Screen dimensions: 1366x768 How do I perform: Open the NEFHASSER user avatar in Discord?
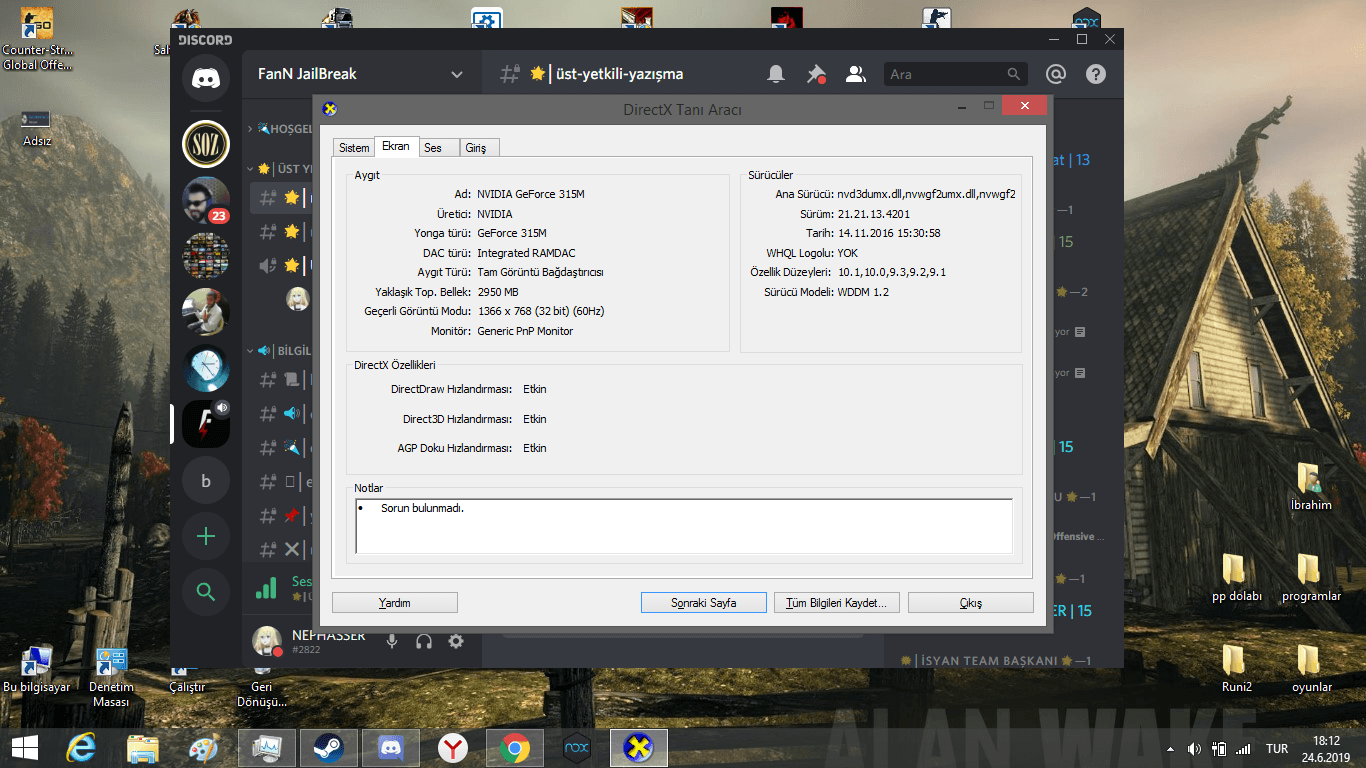tap(267, 641)
